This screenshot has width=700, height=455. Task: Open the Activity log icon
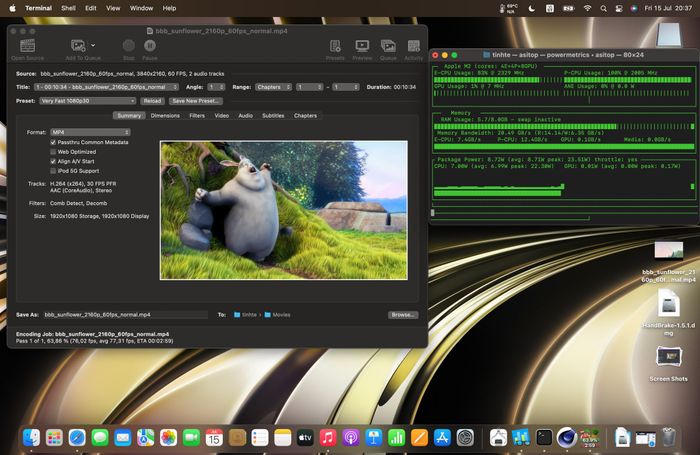(x=413, y=46)
